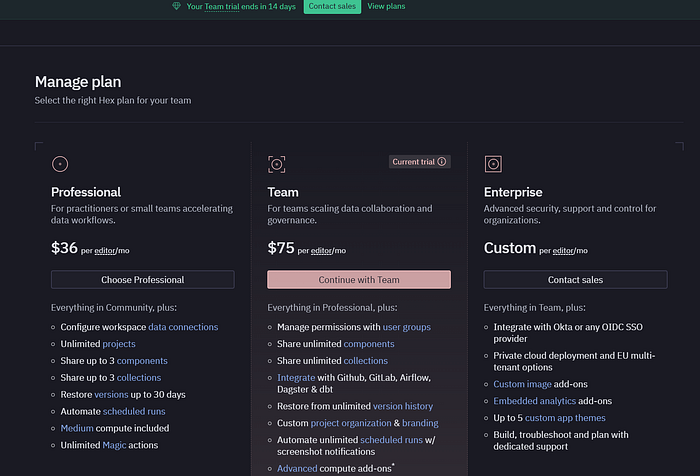Open the Advanced compute add-ons link
This screenshot has height=476, width=700.
(x=297, y=468)
